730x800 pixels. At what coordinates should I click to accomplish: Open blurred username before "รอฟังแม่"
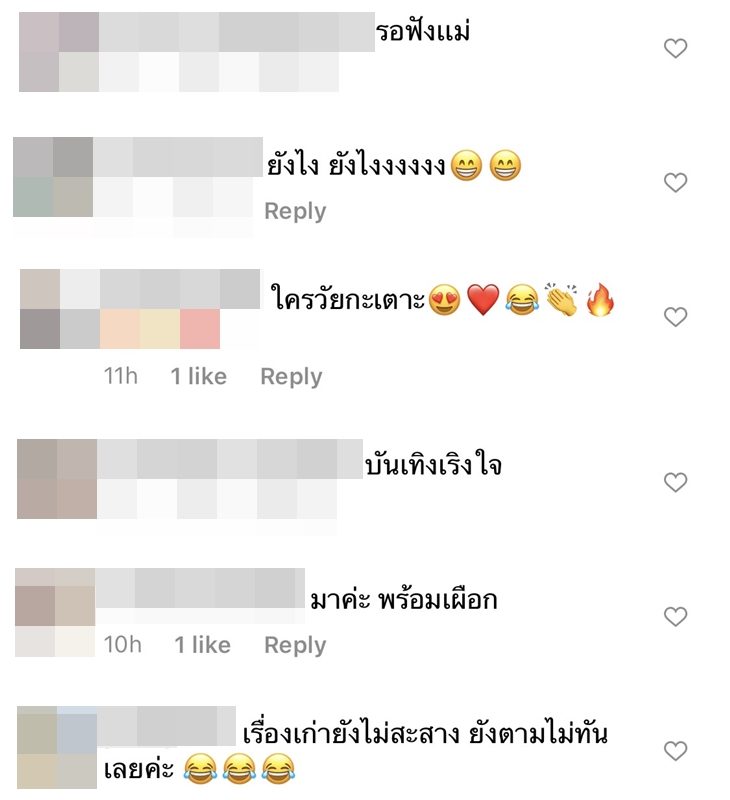pyautogui.click(x=237, y=32)
